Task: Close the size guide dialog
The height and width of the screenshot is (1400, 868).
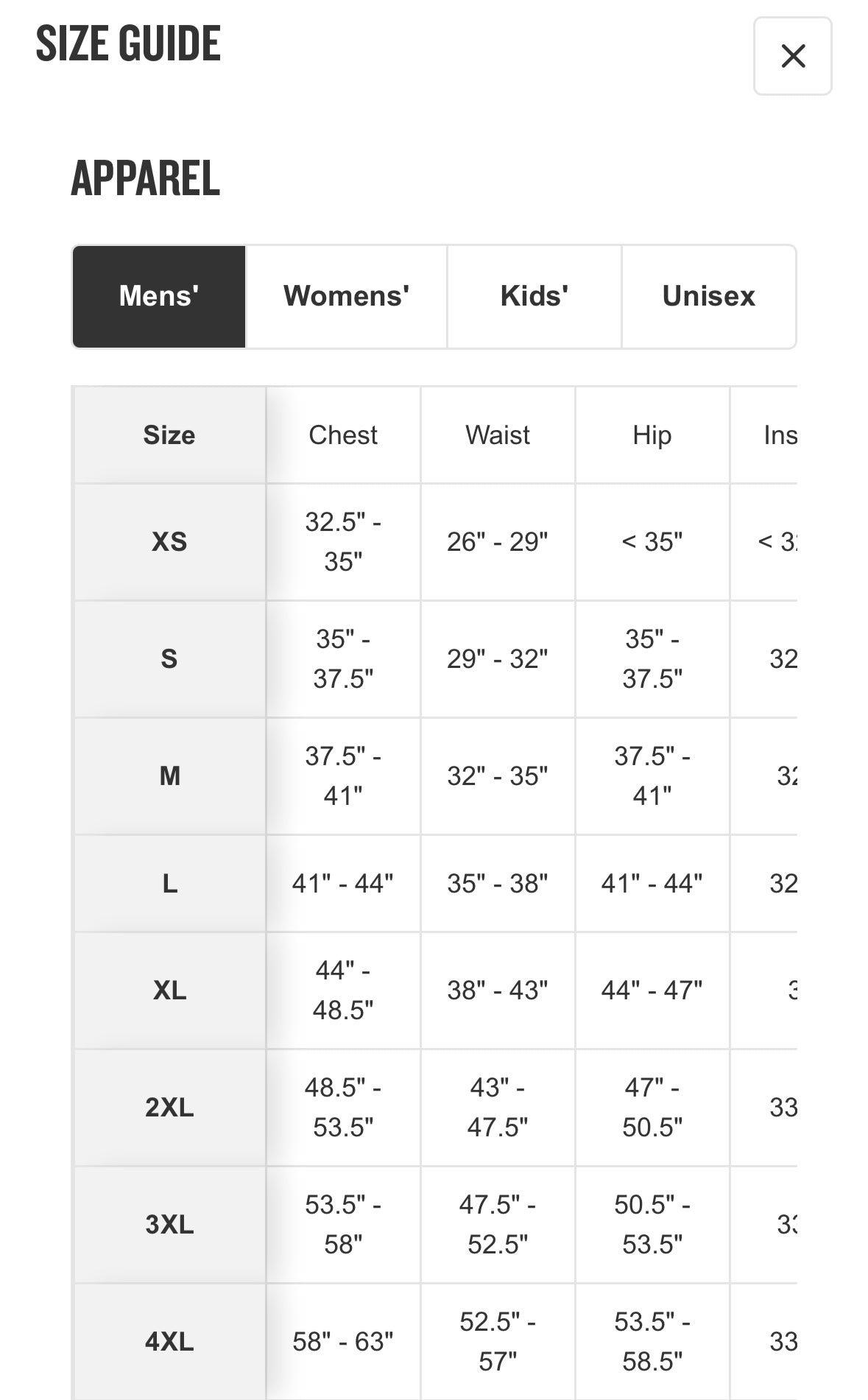Action: click(x=792, y=56)
